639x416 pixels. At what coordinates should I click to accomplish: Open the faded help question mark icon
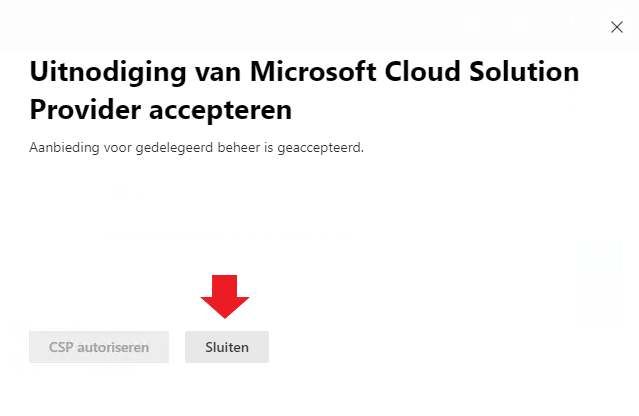pos(568,24)
